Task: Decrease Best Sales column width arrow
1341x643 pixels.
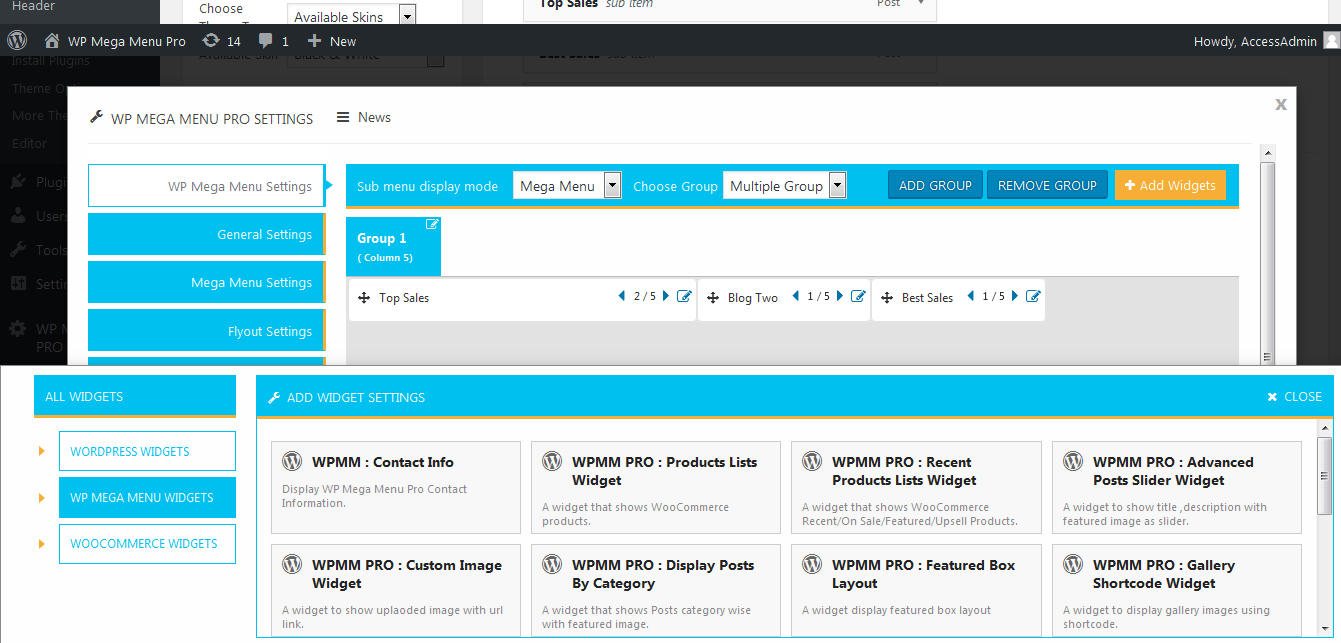Action: point(970,296)
